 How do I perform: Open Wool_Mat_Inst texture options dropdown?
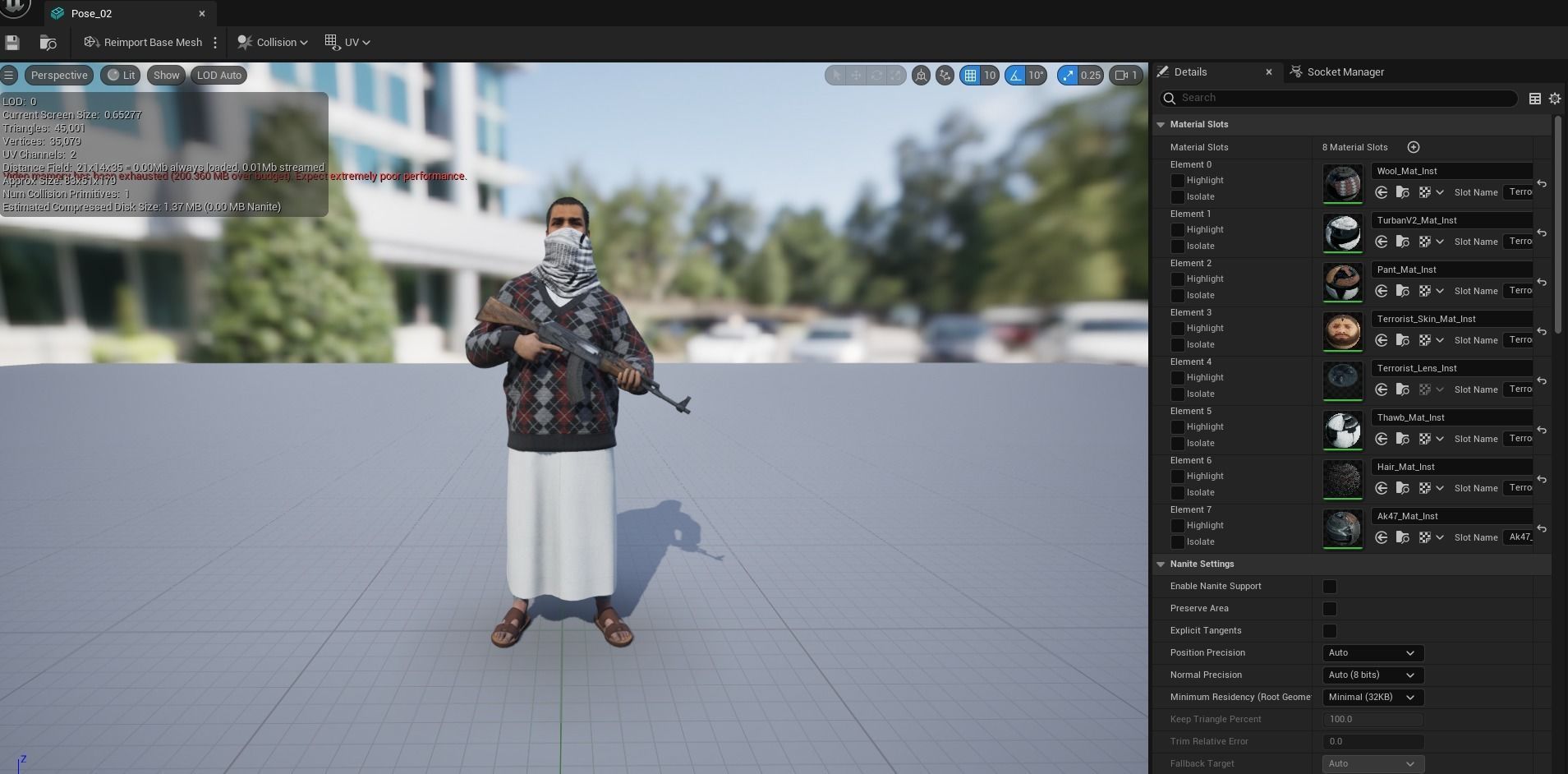pos(1431,192)
